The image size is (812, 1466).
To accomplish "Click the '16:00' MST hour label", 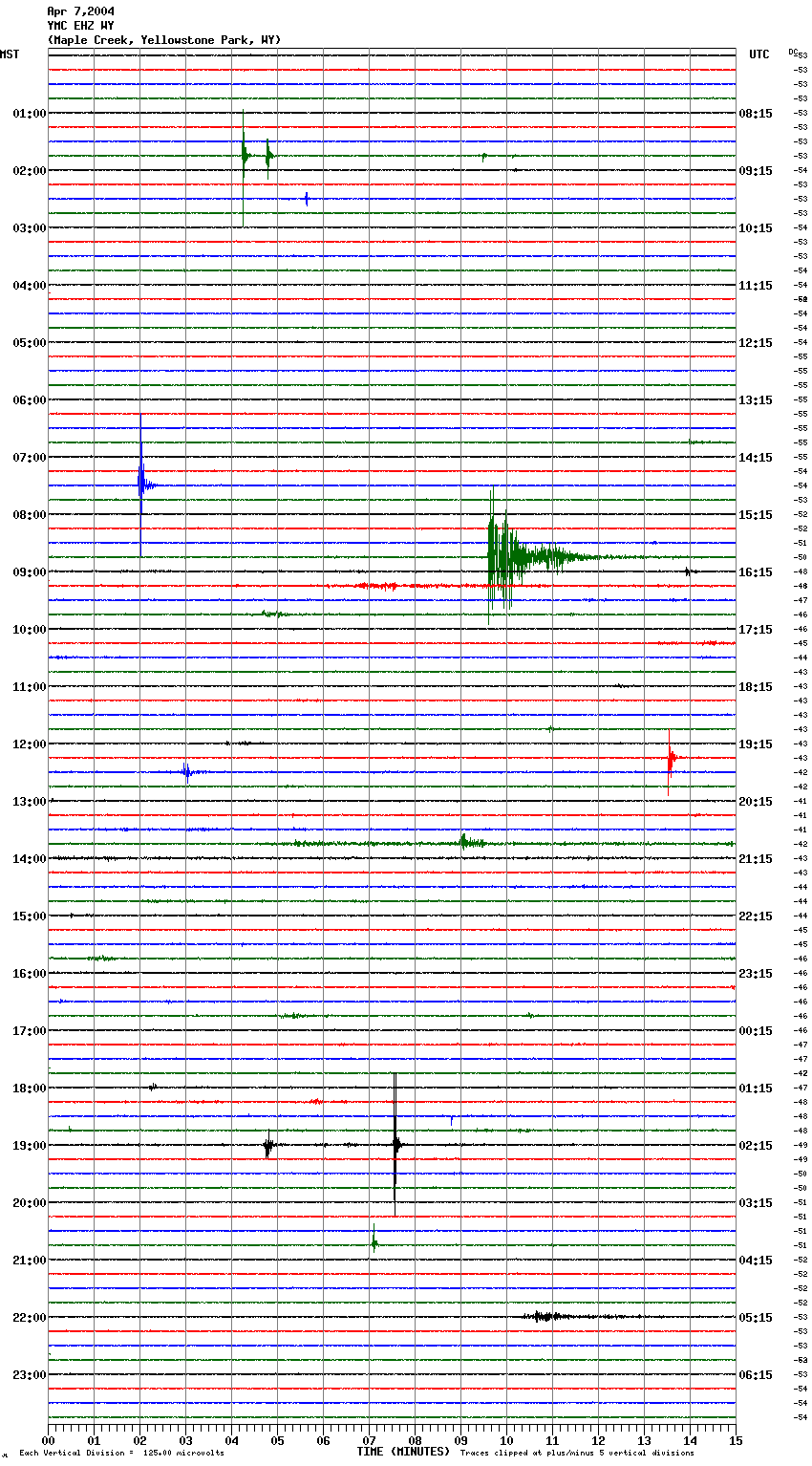I will (30, 974).
